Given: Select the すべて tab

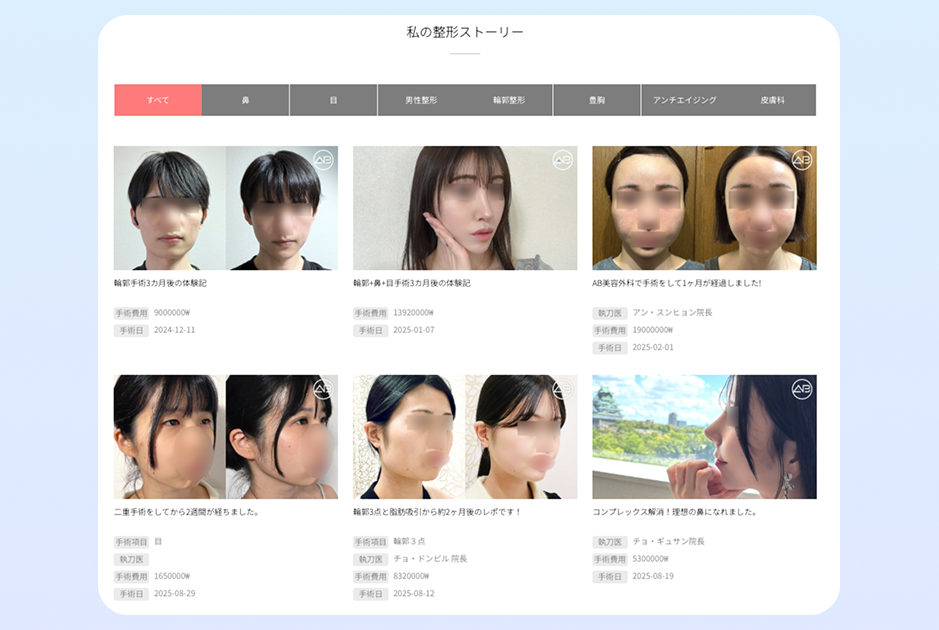Looking at the screenshot, I should (x=158, y=100).
